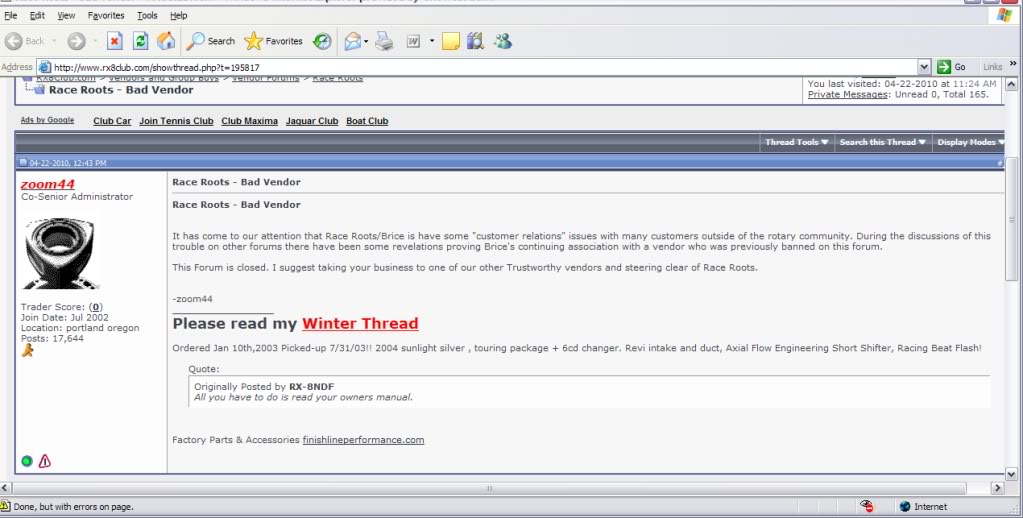Click the vertical scrollbar down arrow

coord(1011,474)
